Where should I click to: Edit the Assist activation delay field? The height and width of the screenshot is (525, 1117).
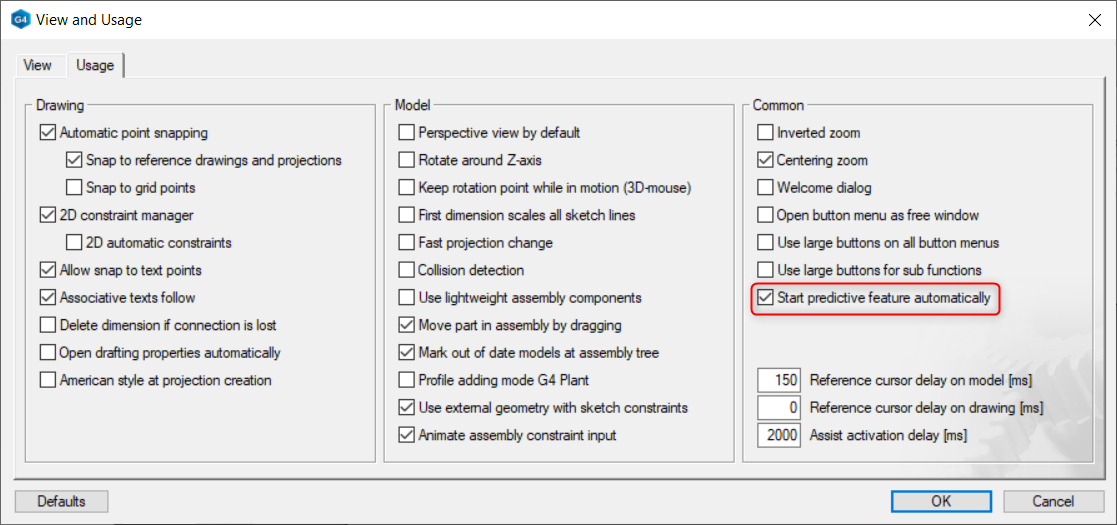pos(779,435)
